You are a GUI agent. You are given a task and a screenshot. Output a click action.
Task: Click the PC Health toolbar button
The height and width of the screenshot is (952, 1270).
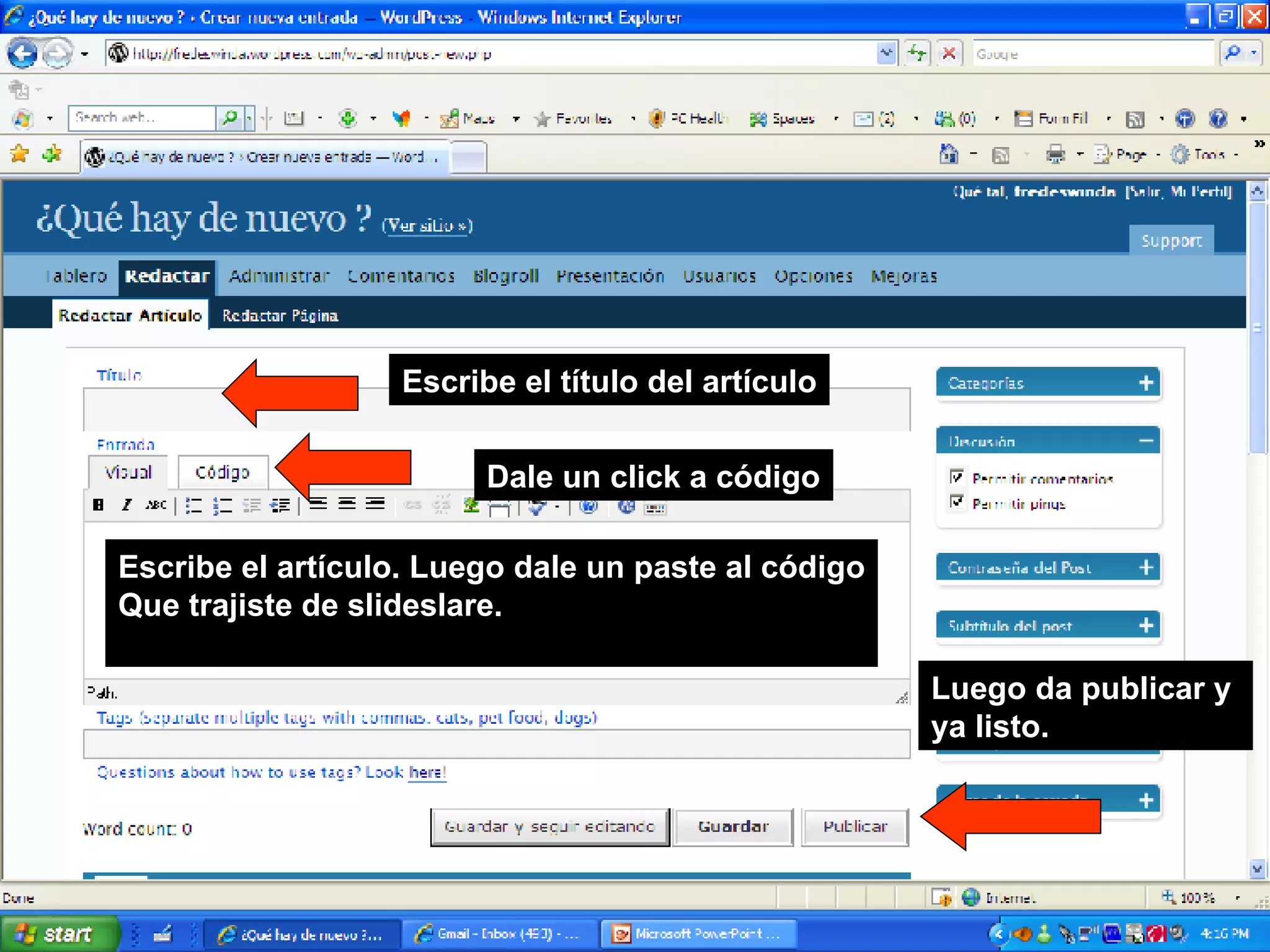[x=688, y=118]
